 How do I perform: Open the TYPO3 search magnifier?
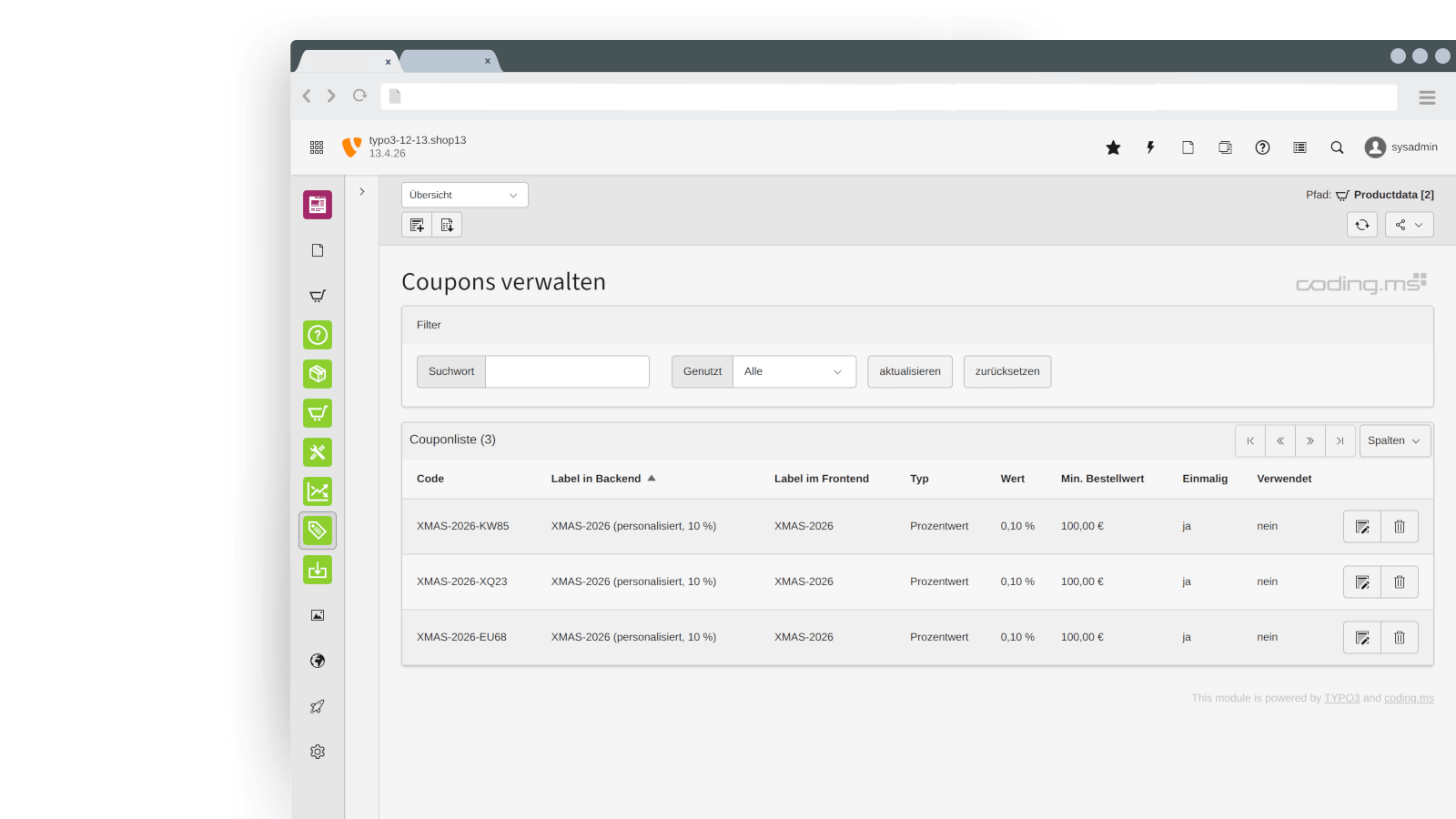click(x=1337, y=147)
